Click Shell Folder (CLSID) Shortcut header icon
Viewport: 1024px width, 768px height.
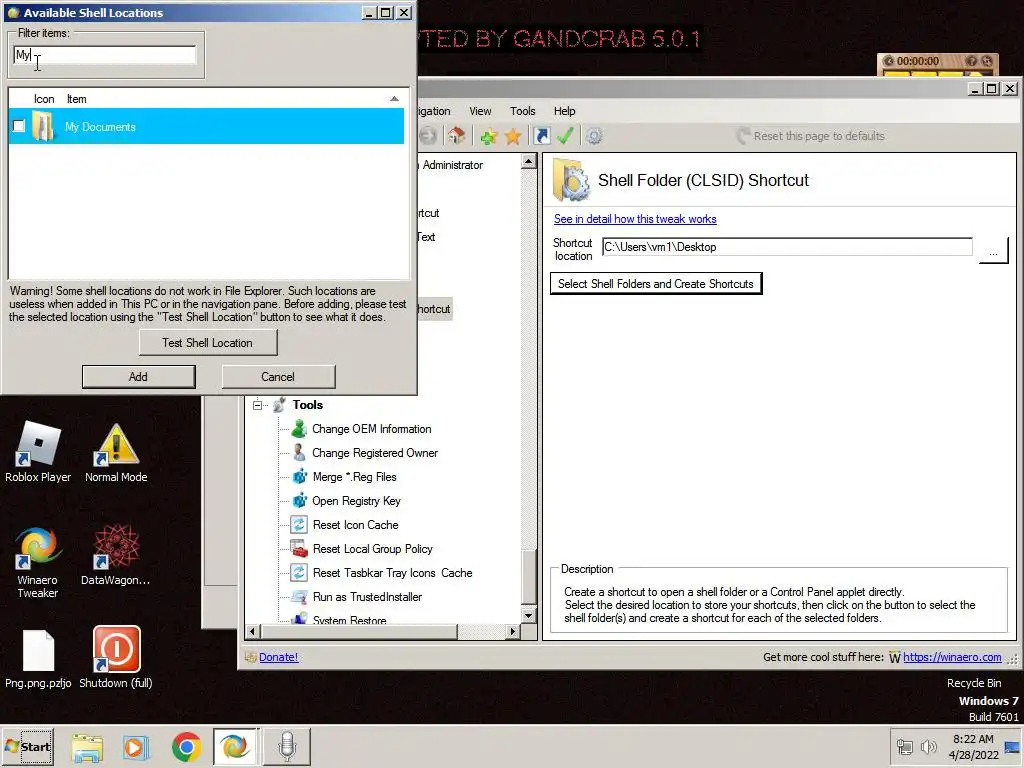571,180
